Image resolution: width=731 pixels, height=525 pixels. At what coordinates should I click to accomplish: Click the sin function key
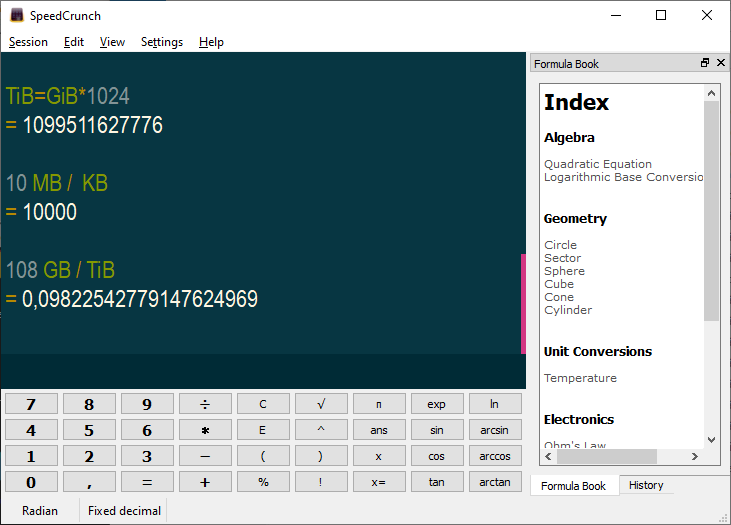click(x=437, y=430)
